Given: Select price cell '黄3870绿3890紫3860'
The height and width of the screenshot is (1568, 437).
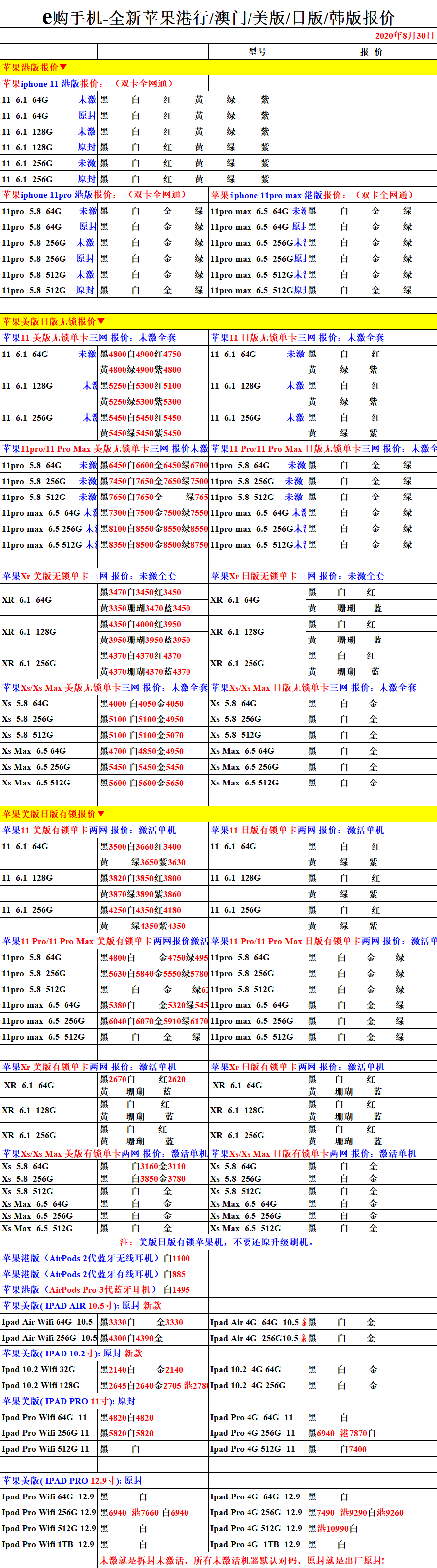Looking at the screenshot, I should click(x=153, y=894).
